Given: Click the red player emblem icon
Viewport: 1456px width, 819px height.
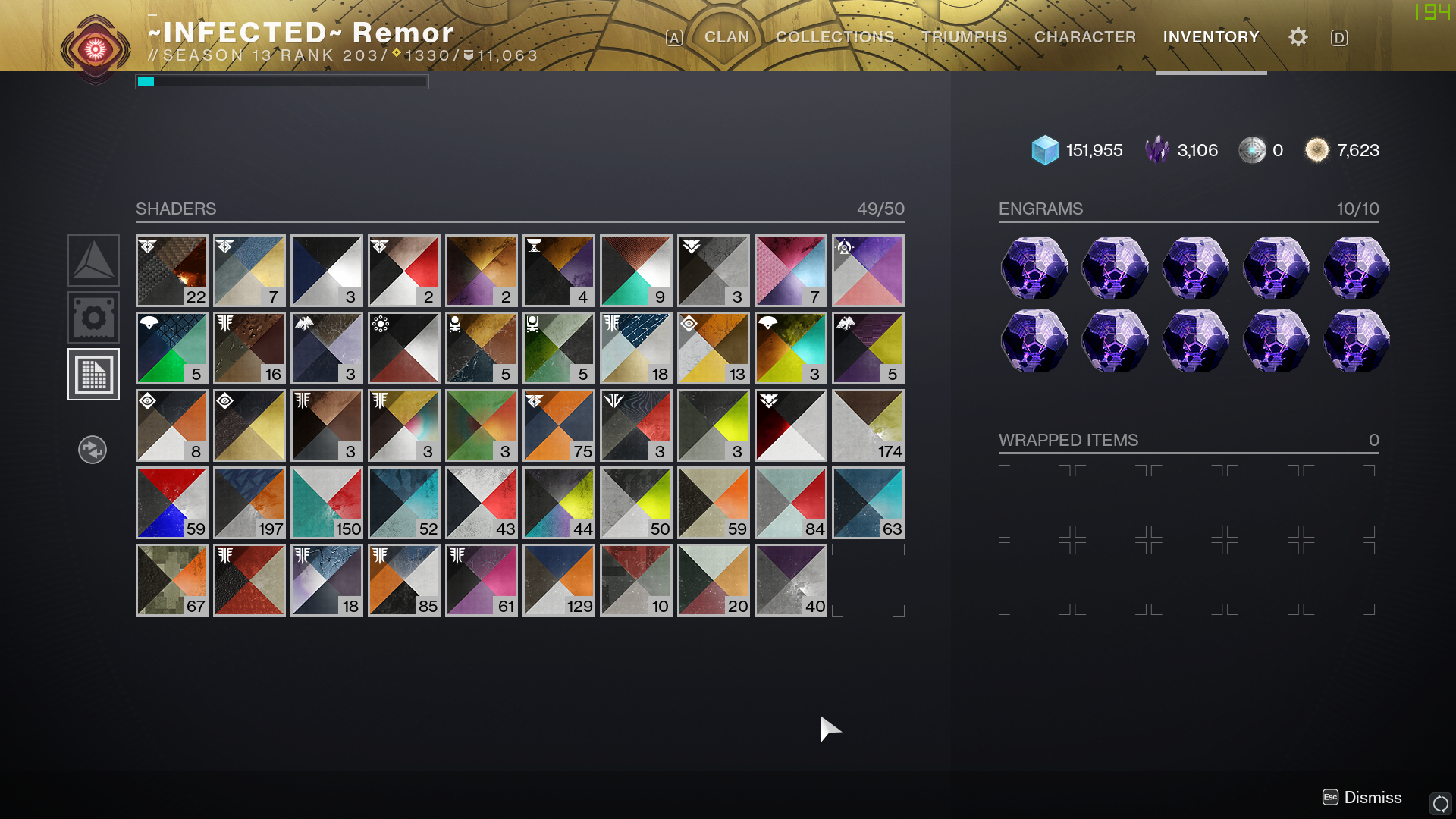Looking at the screenshot, I should 96,49.
